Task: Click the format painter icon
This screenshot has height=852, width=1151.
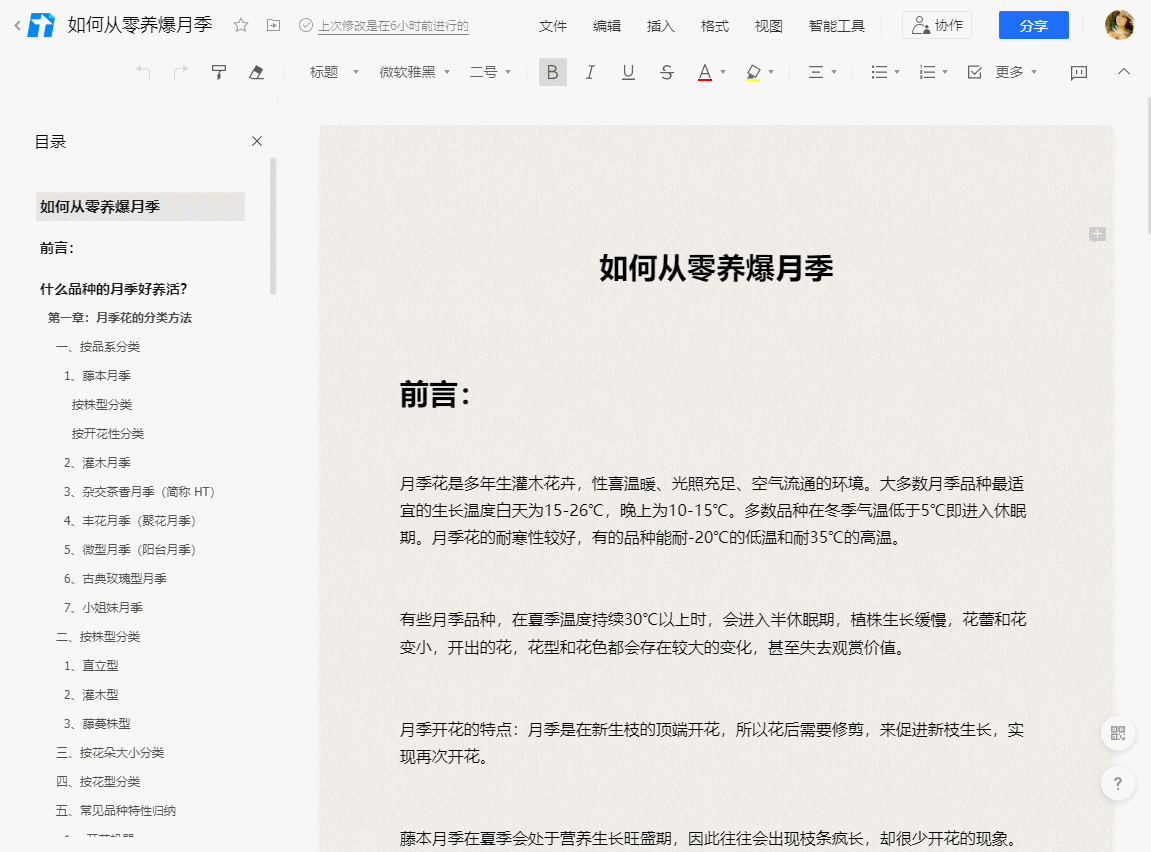Action: coord(219,72)
